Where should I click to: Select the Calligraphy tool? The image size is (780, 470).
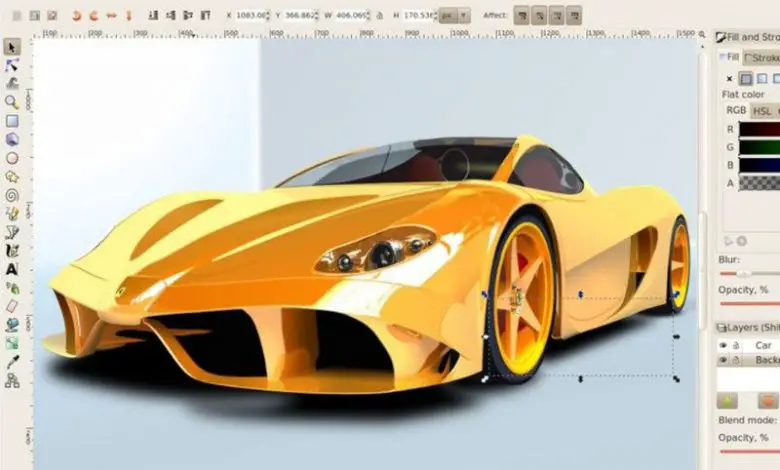pos(11,251)
